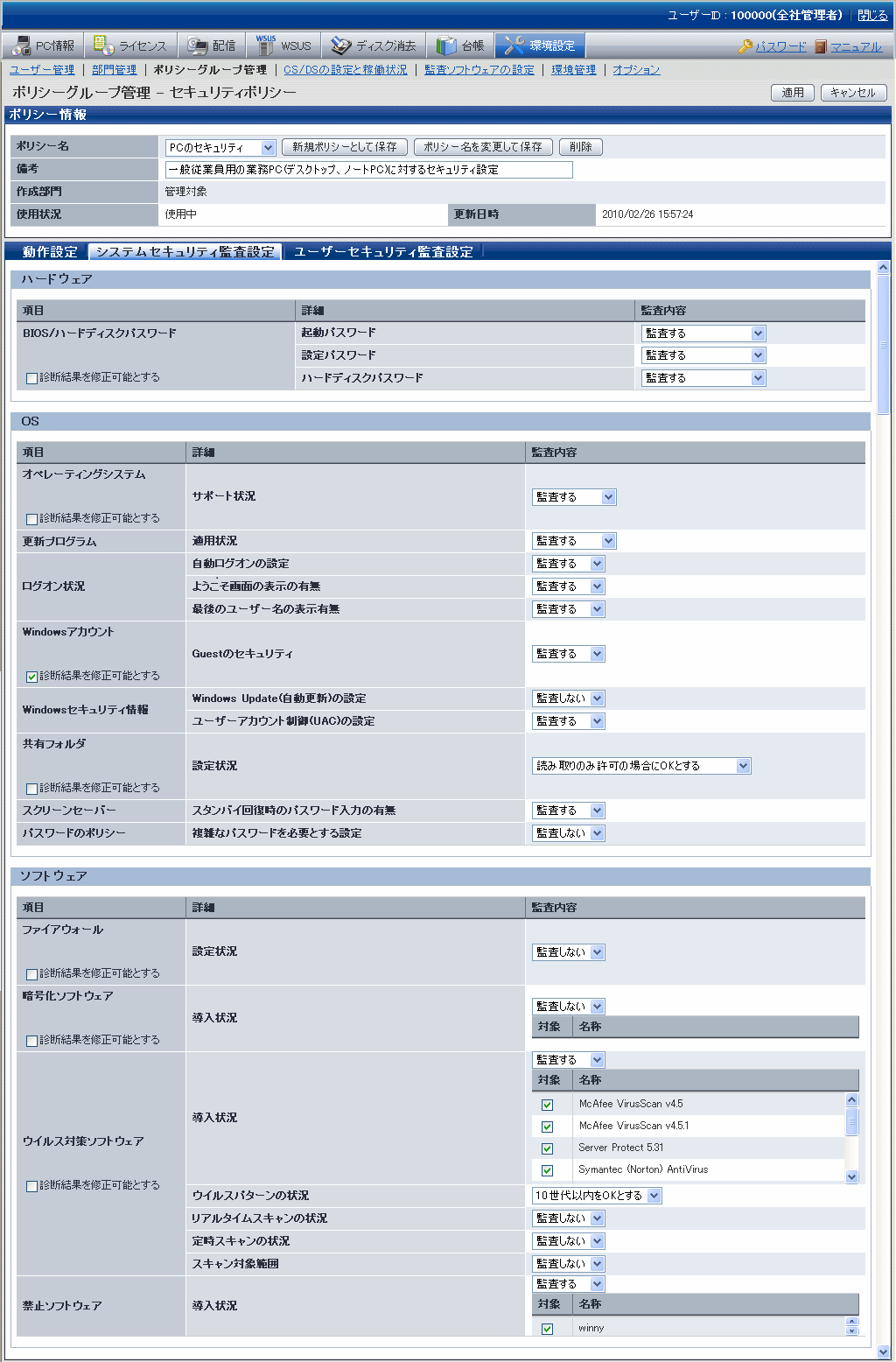Click the キャンセル button
Screen dimensions: 896x1362
(x=854, y=93)
